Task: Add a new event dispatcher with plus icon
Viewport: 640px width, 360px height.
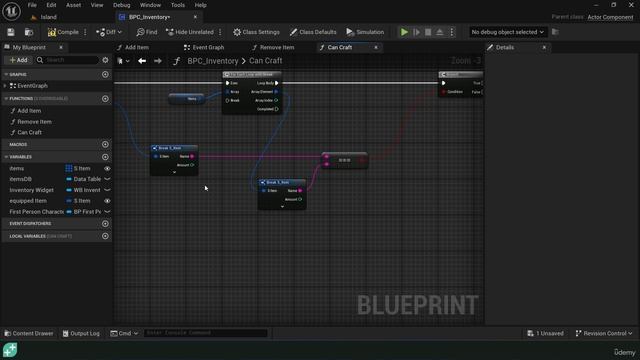Action: [x=105, y=223]
